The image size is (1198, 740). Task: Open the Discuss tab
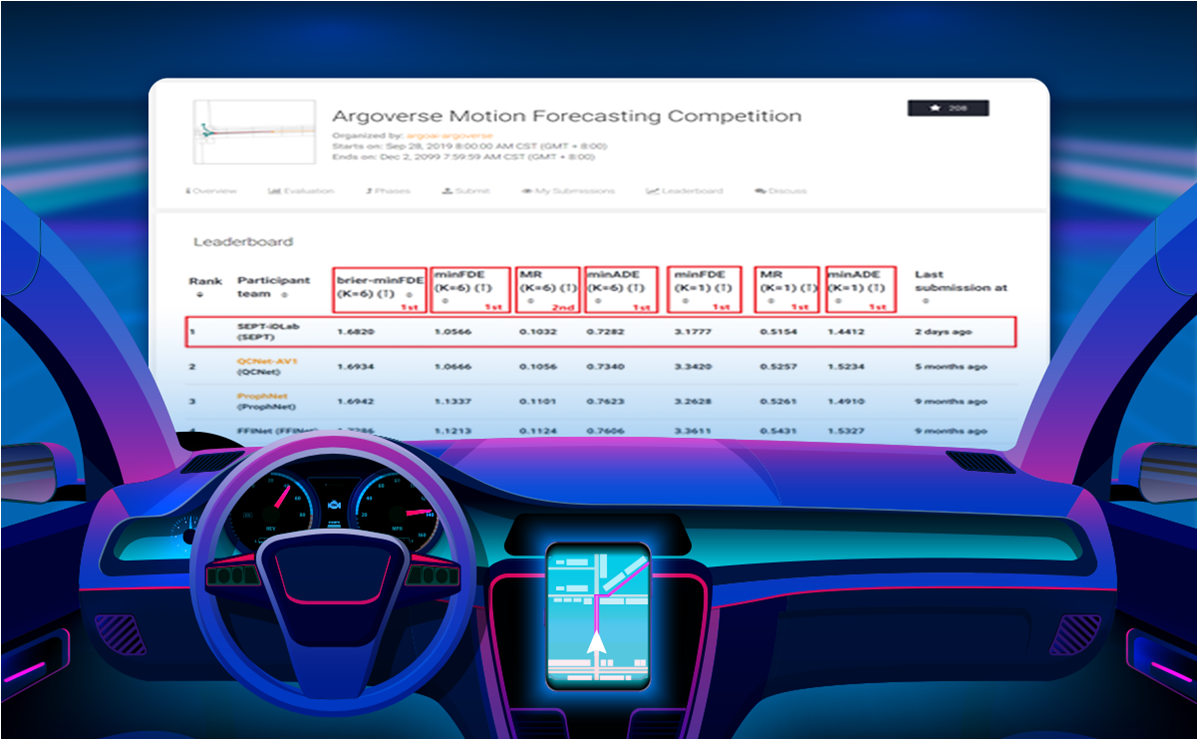pos(781,191)
